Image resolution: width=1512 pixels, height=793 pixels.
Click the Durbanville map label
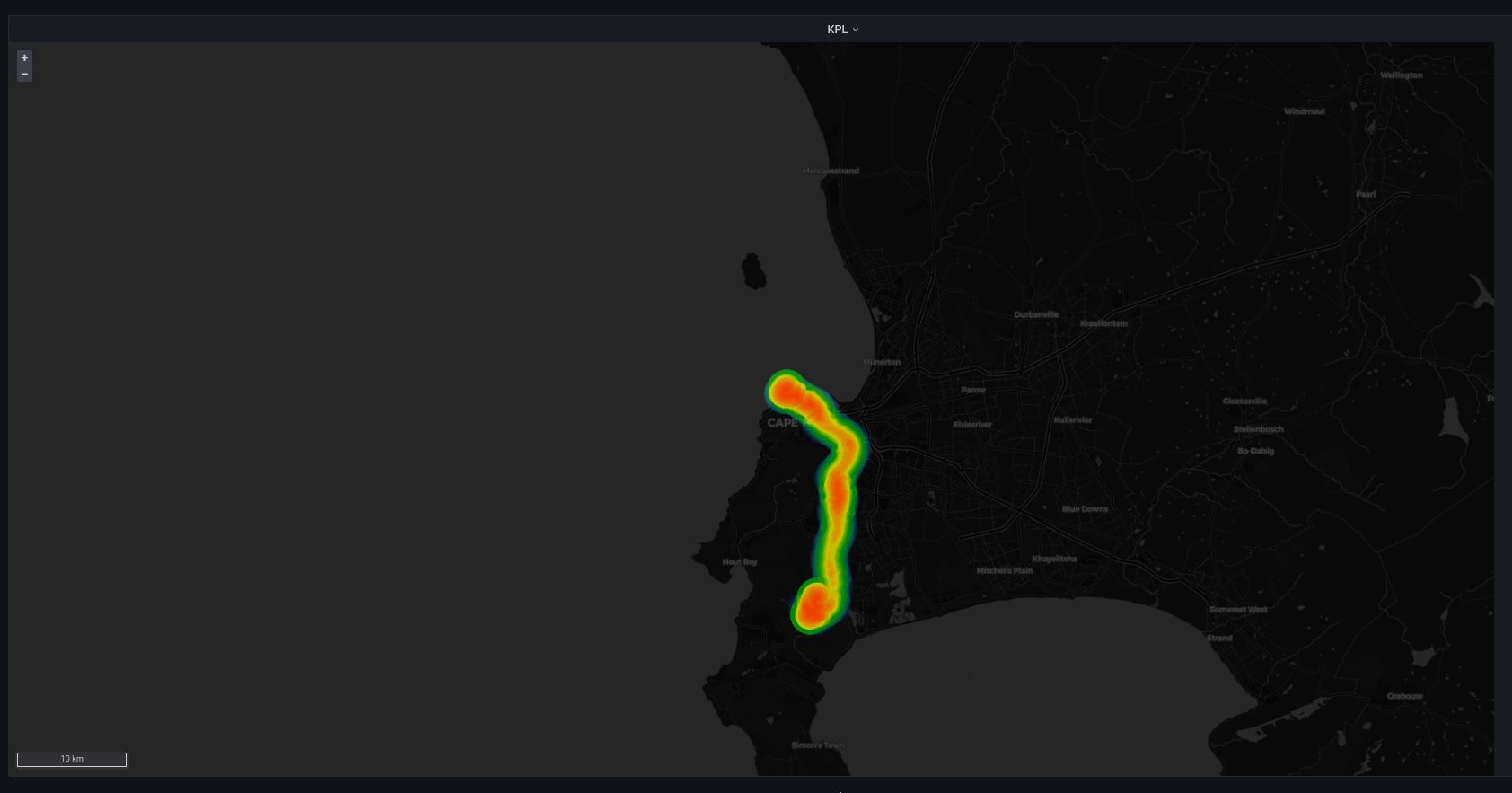[1036, 314]
